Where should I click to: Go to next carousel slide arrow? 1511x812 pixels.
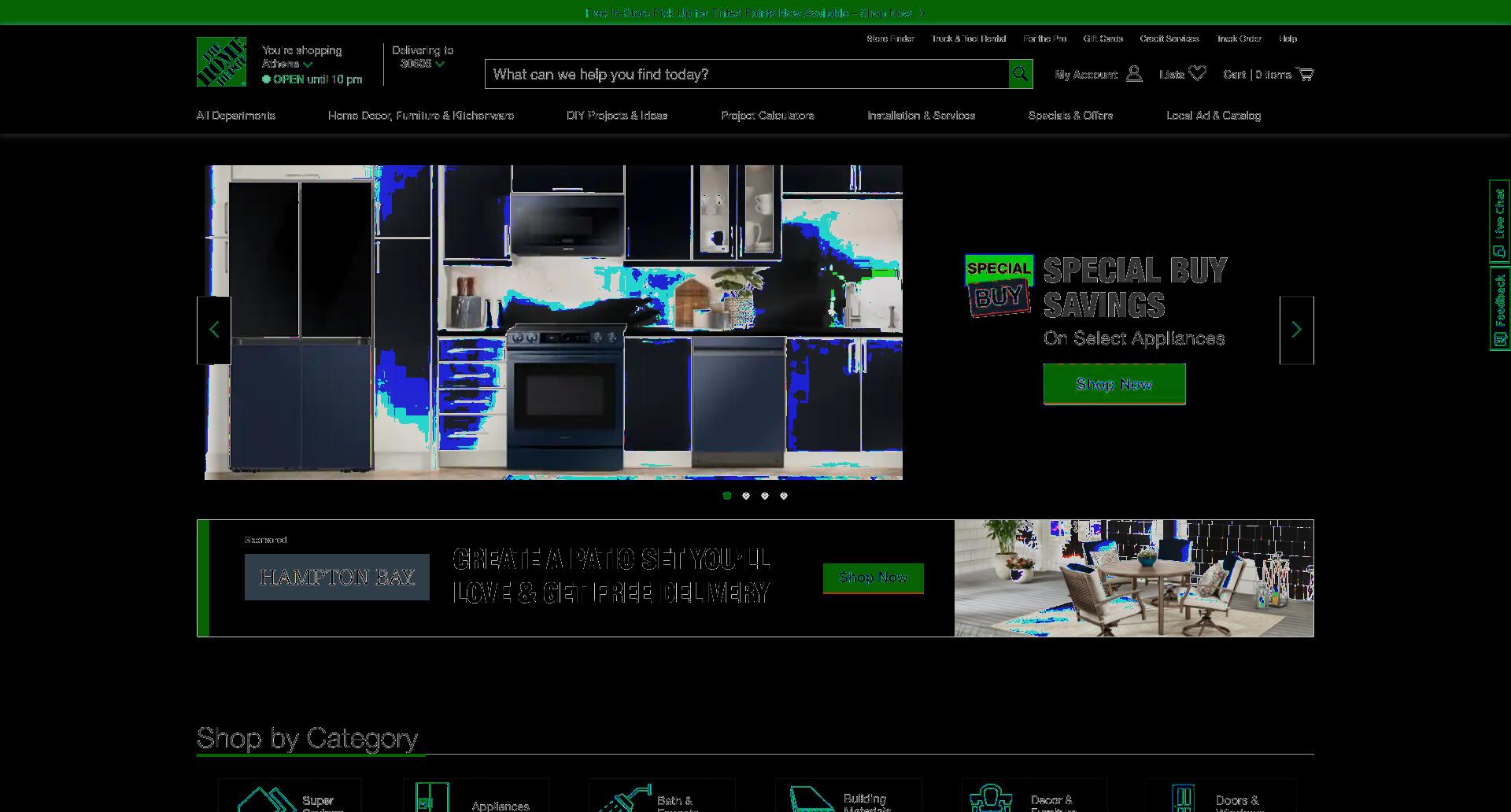[x=1296, y=330]
